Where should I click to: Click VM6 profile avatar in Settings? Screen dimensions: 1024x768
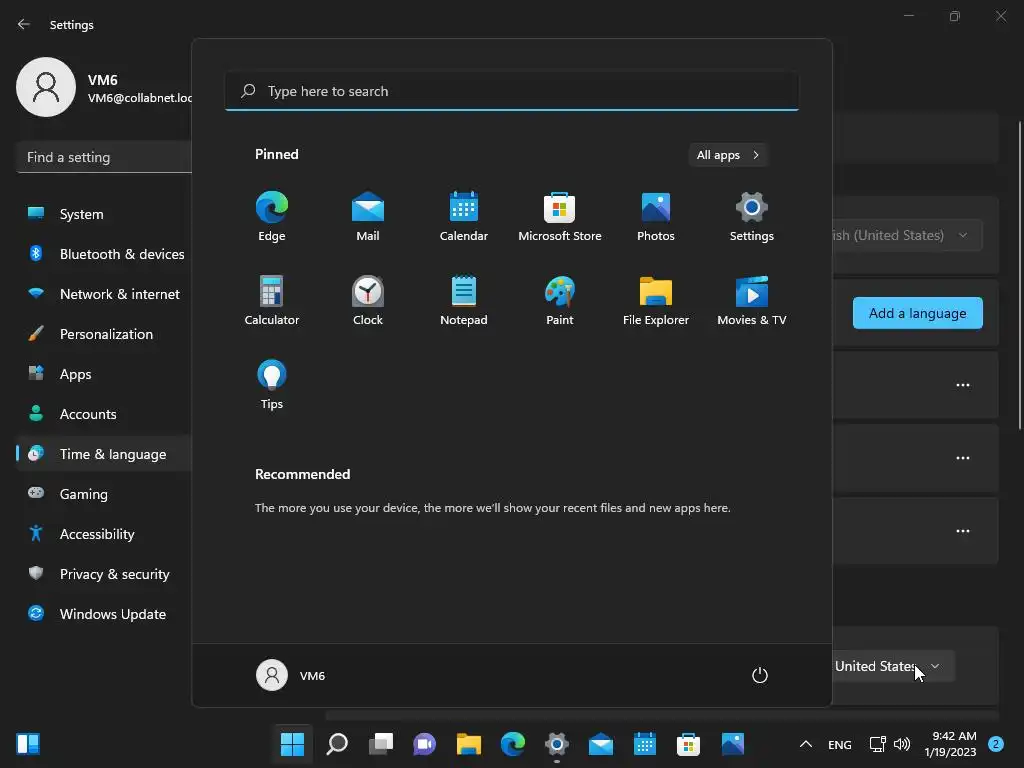click(x=46, y=87)
